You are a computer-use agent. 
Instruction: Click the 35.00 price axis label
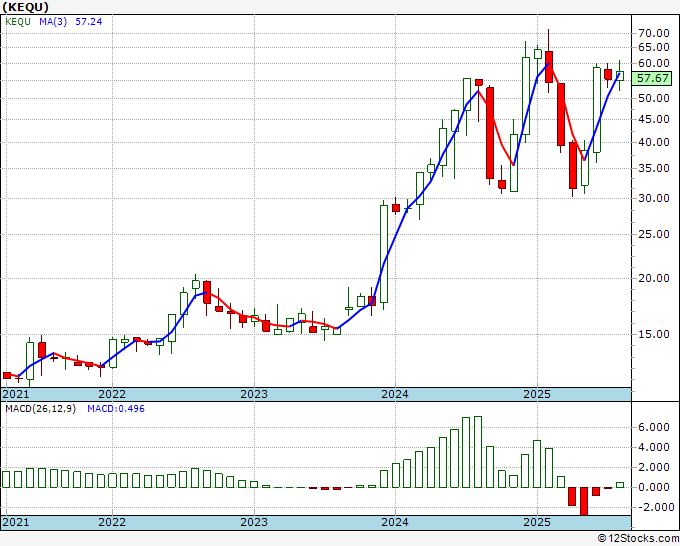click(654, 169)
